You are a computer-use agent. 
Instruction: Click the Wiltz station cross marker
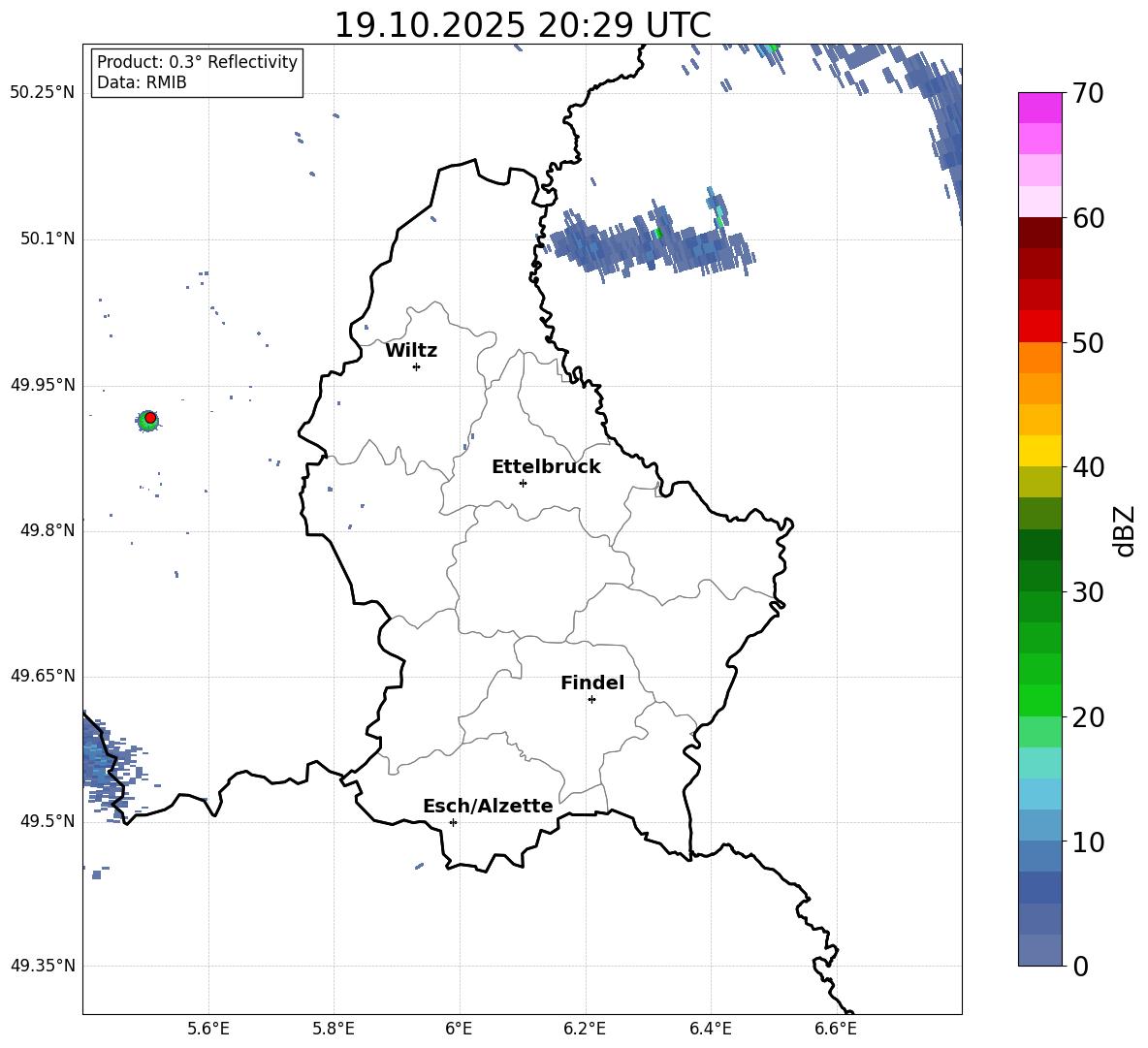coord(417,366)
